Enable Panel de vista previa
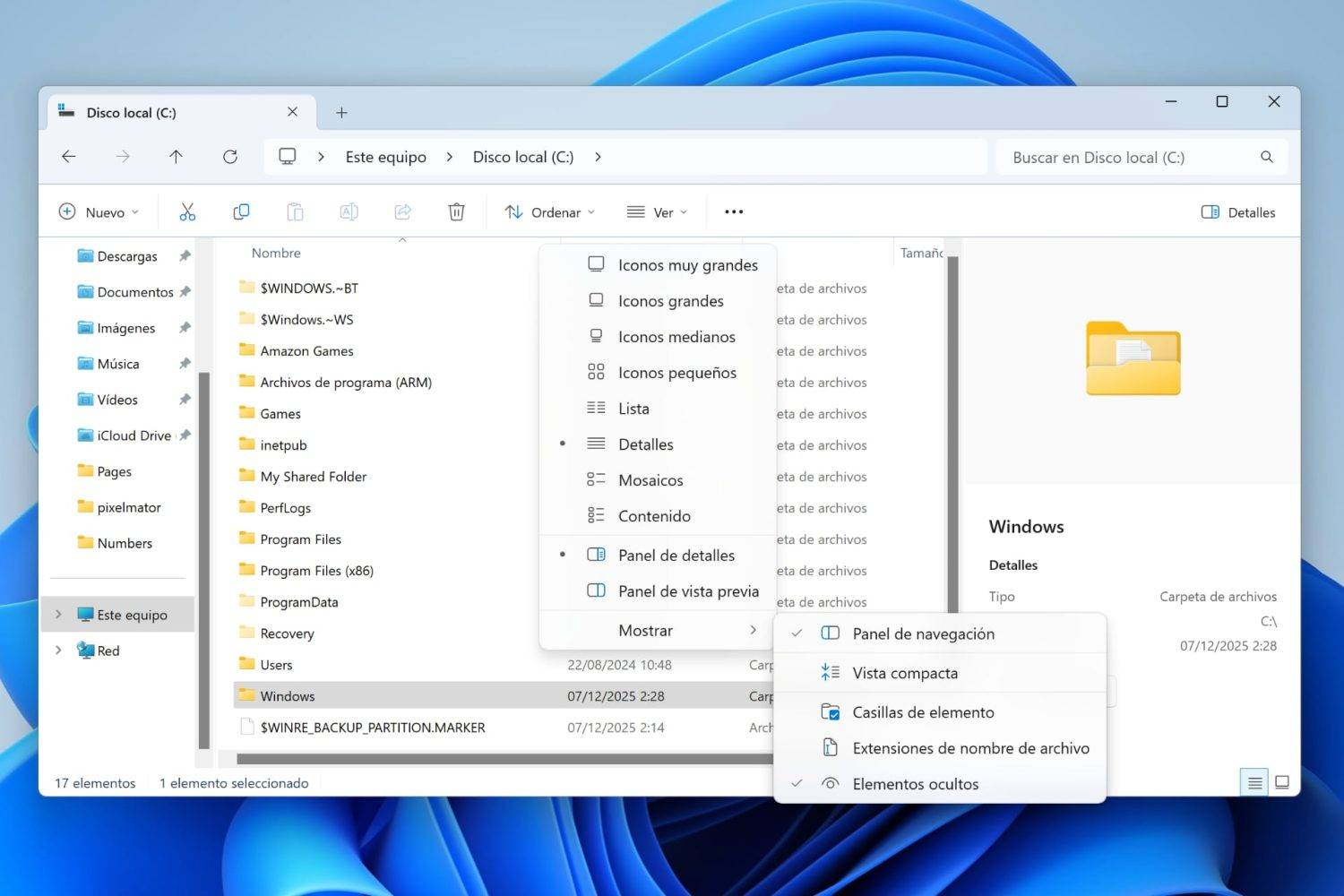1344x896 pixels. [x=658, y=591]
